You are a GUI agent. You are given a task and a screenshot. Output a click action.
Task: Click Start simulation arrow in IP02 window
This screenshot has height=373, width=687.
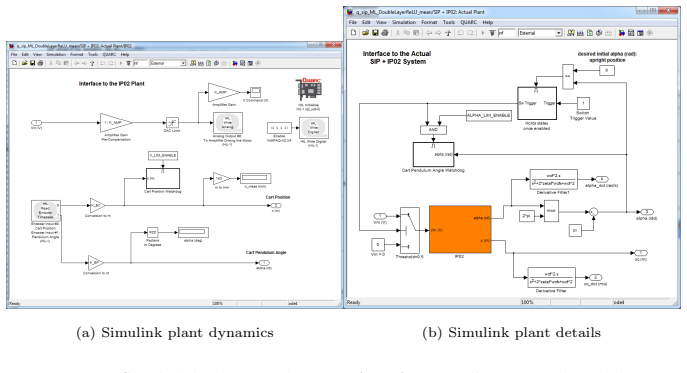[121, 63]
